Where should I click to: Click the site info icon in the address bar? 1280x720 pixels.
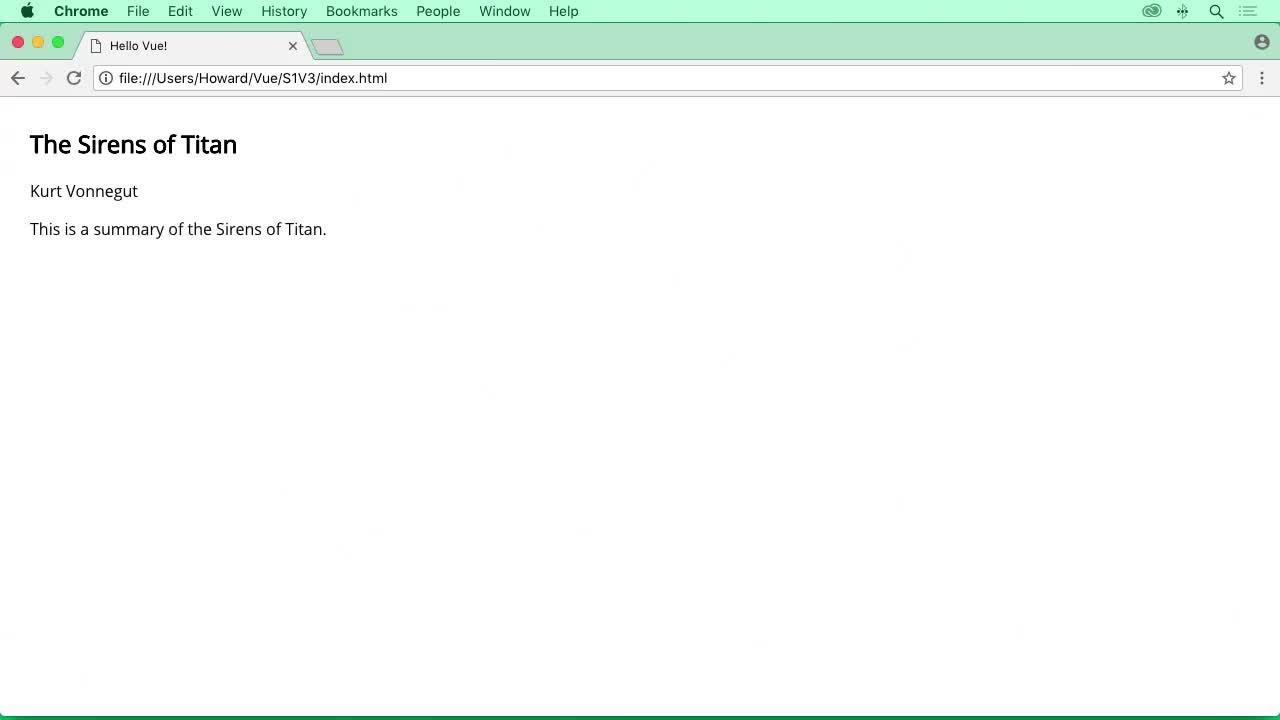point(106,78)
